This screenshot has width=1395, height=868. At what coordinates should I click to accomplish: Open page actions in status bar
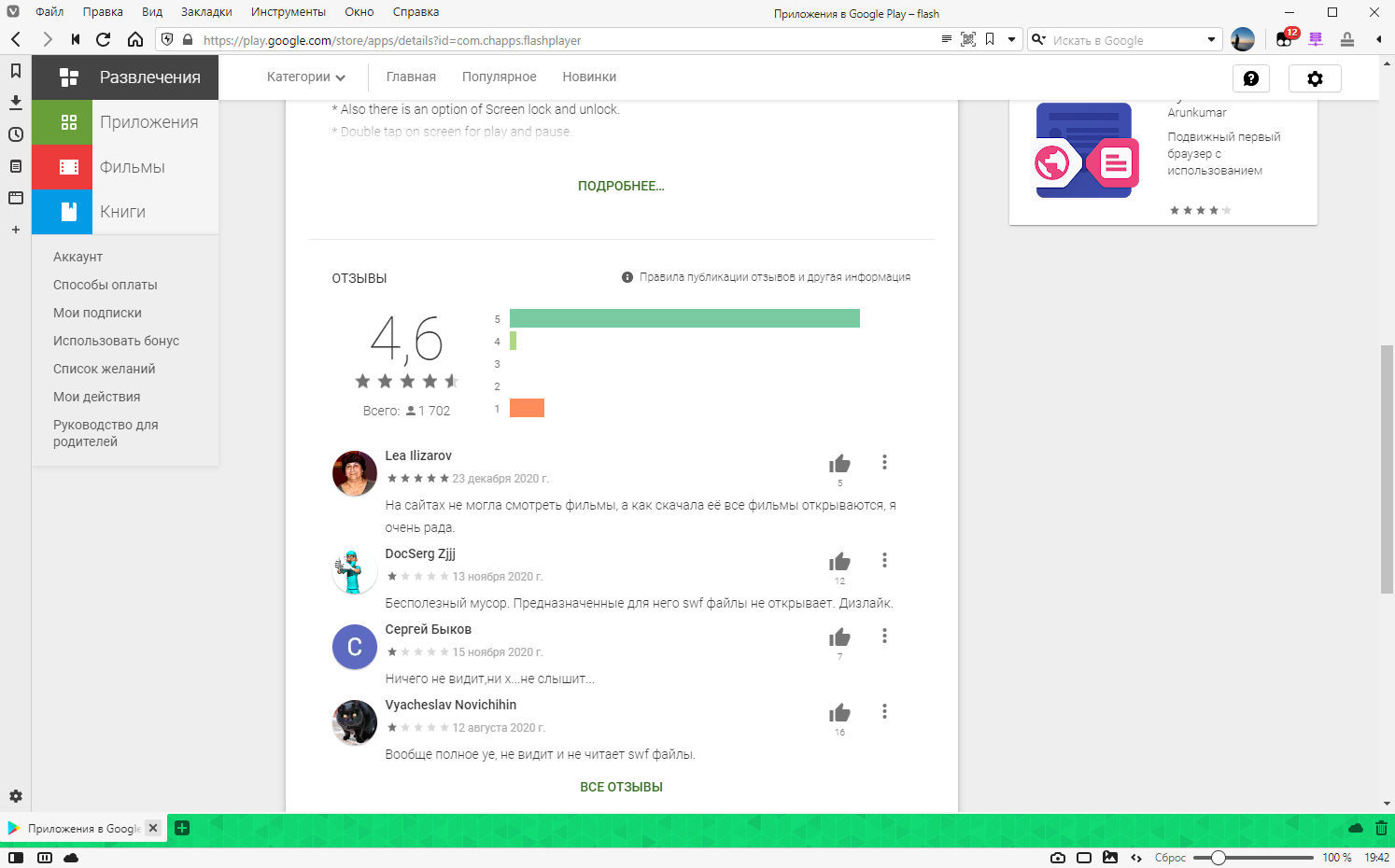tap(1136, 857)
